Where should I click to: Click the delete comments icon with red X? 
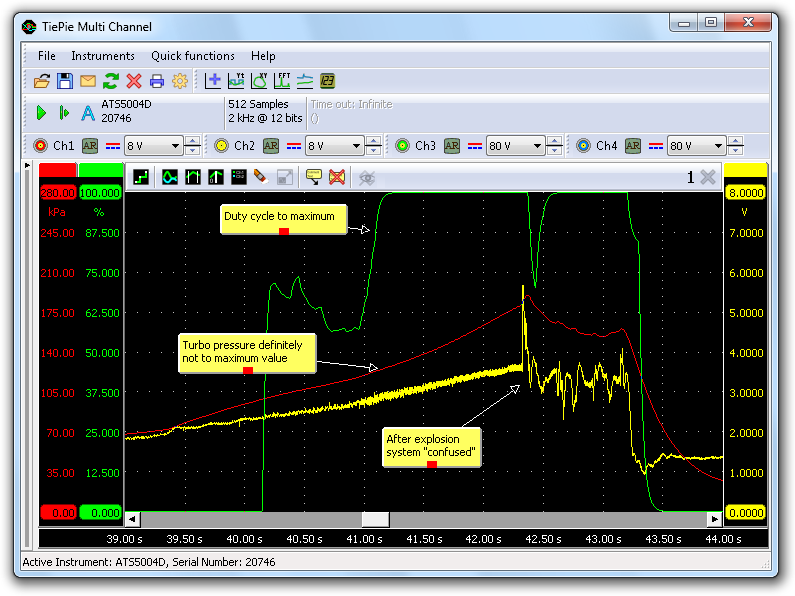pyautogui.click(x=337, y=177)
